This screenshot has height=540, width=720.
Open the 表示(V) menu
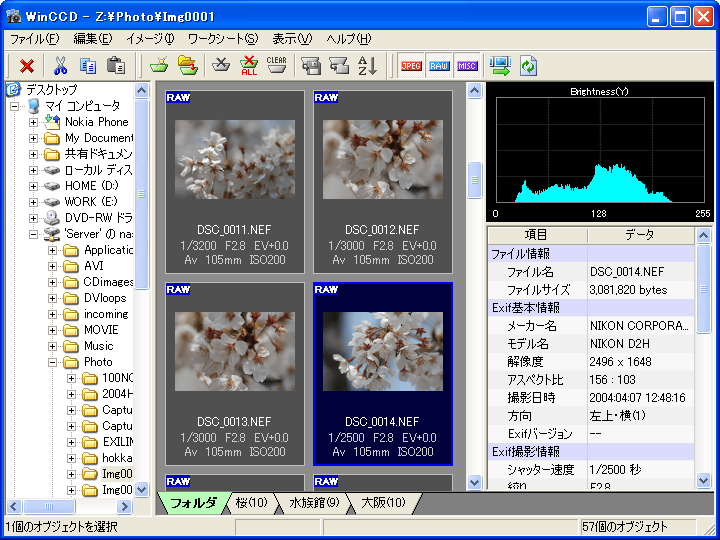point(292,39)
